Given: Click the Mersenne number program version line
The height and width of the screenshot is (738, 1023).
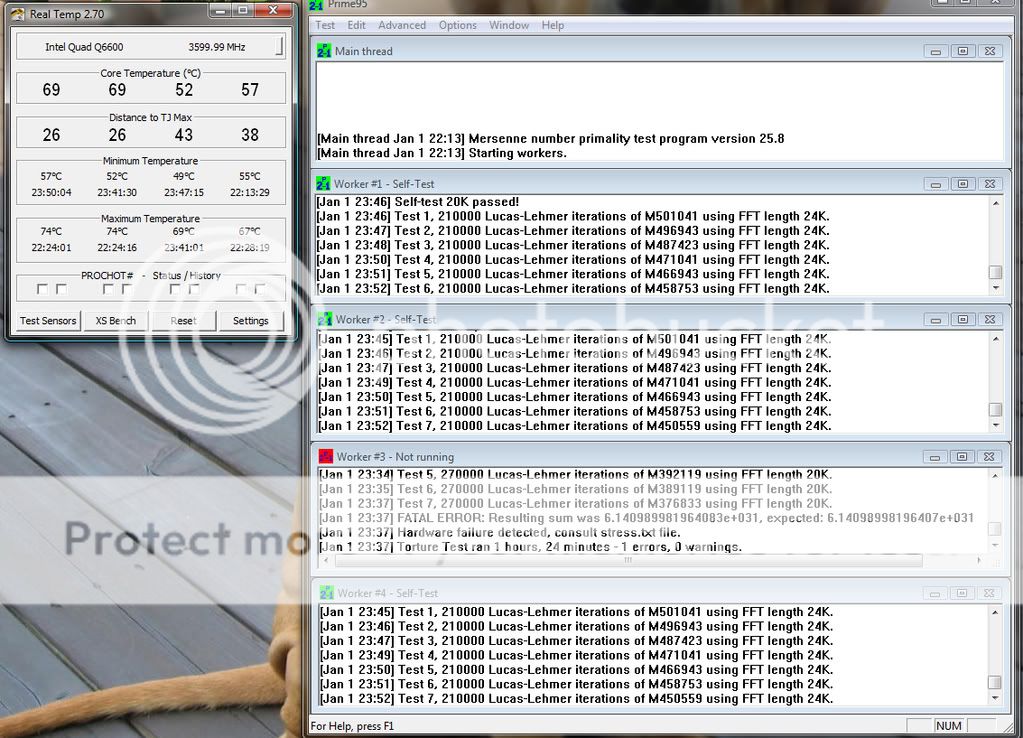Looking at the screenshot, I should click(551, 138).
